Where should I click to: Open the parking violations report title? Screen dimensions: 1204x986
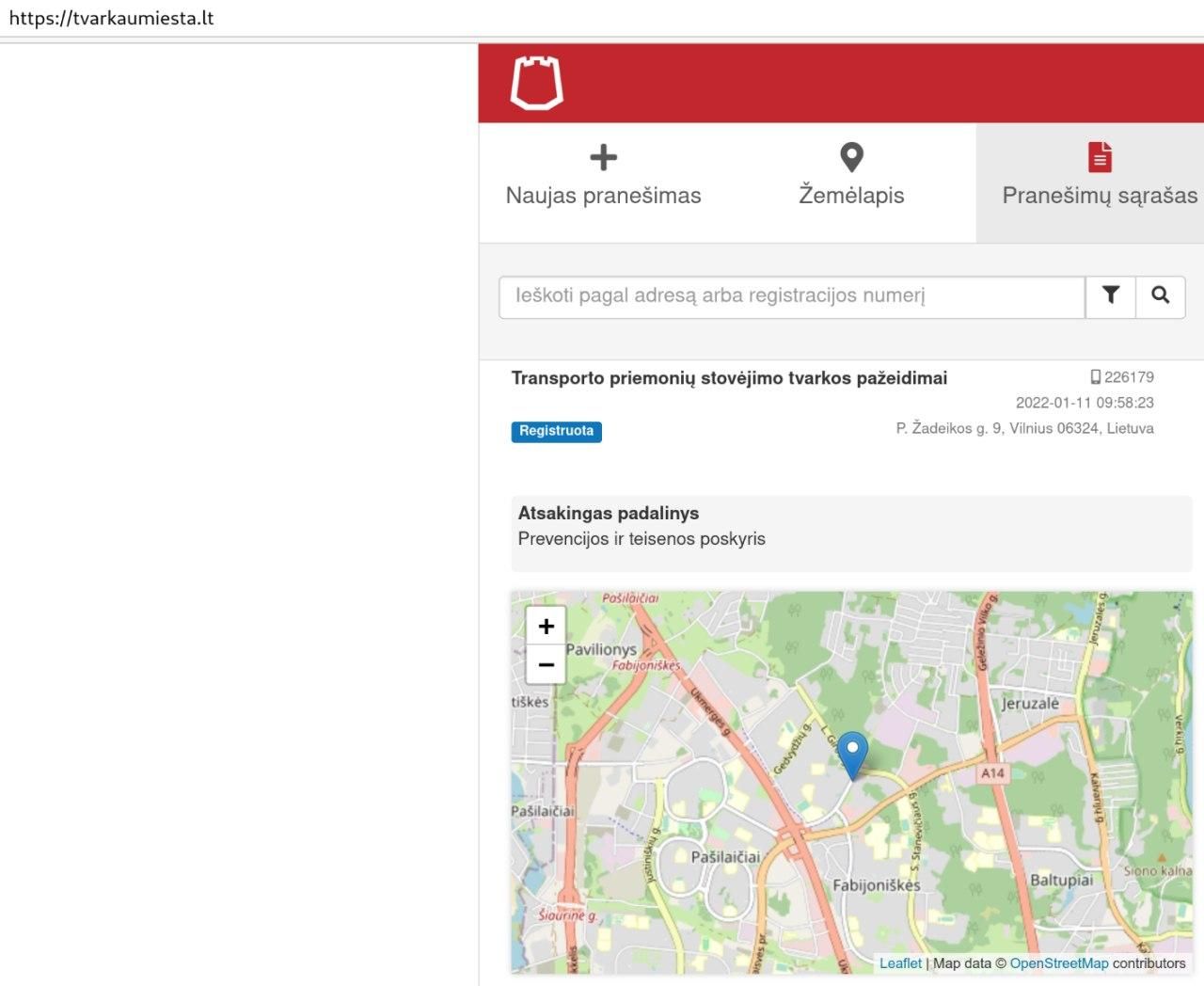pyautogui.click(x=729, y=378)
